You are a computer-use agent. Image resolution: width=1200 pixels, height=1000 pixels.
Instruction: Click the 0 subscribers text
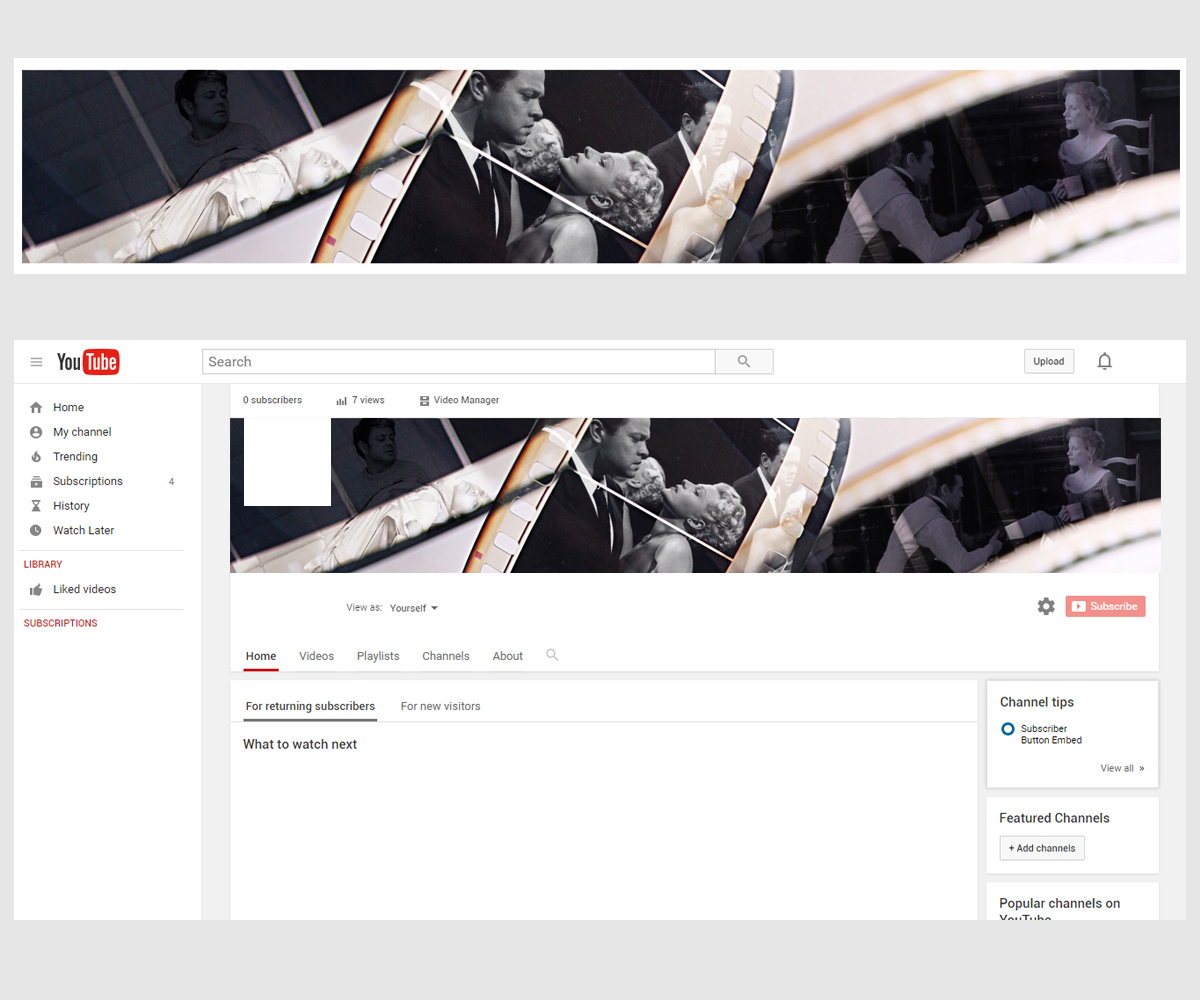(x=272, y=400)
